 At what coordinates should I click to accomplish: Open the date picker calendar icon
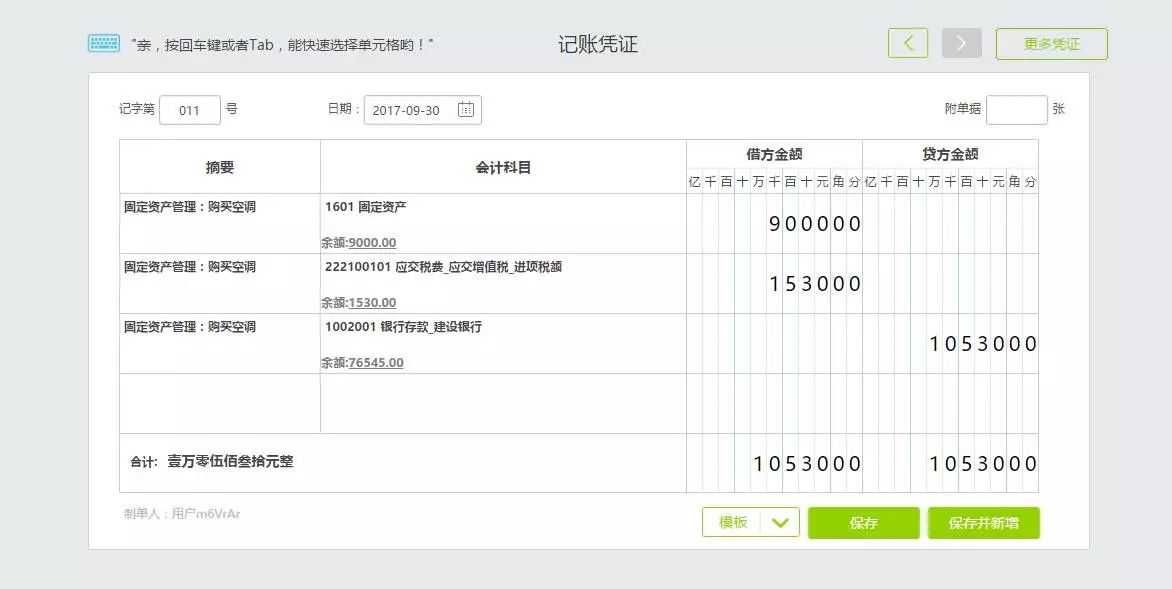466,110
